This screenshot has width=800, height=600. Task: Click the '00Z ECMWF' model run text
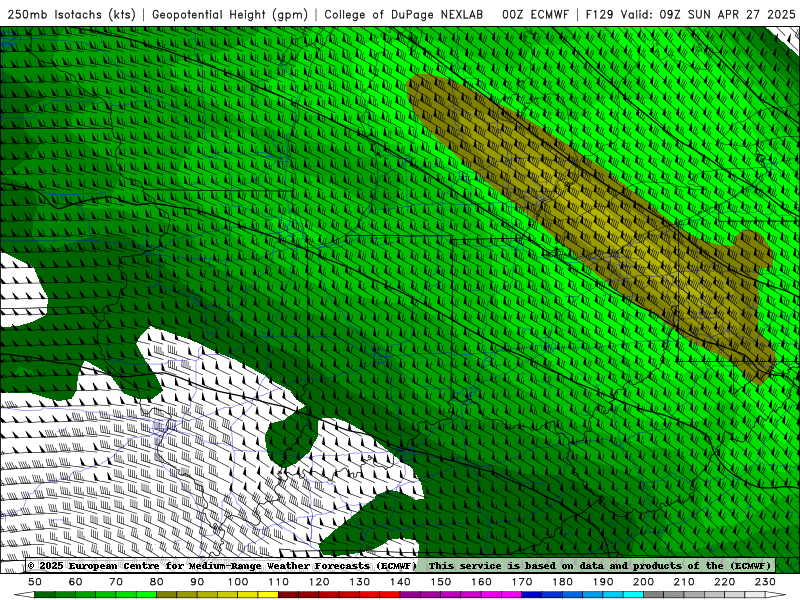point(535,14)
